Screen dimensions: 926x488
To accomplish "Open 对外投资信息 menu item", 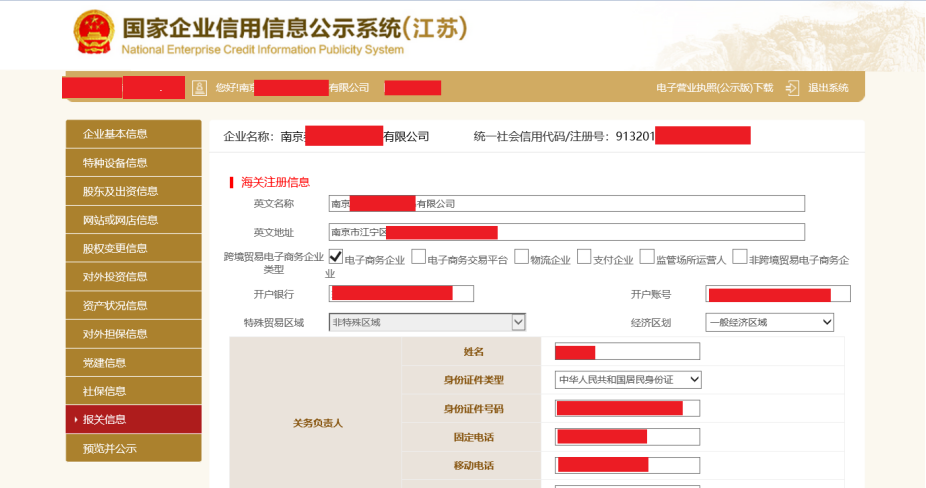I will pyautogui.click(x=133, y=276).
